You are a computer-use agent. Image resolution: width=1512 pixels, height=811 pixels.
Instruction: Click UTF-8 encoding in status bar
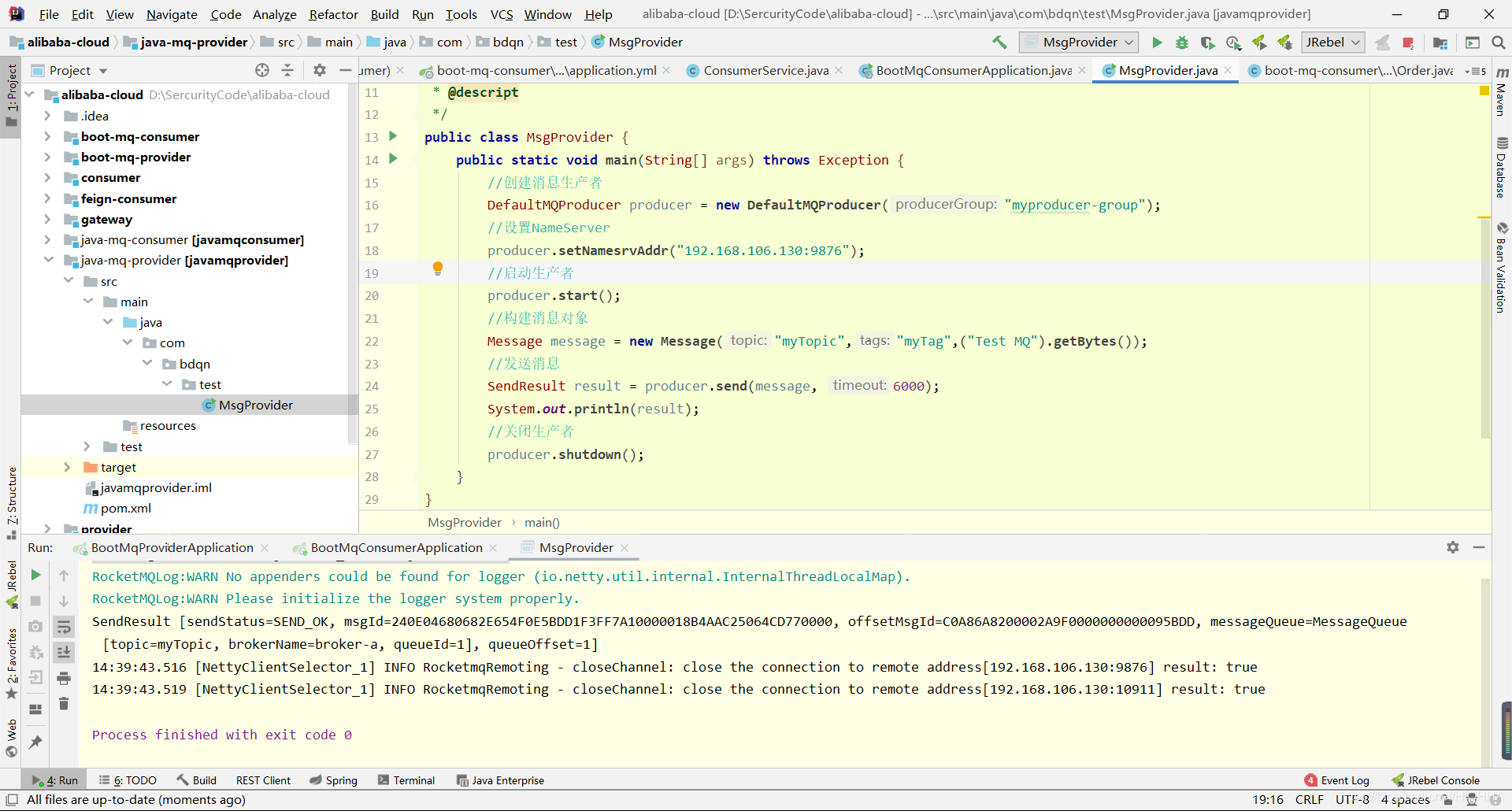click(1352, 799)
